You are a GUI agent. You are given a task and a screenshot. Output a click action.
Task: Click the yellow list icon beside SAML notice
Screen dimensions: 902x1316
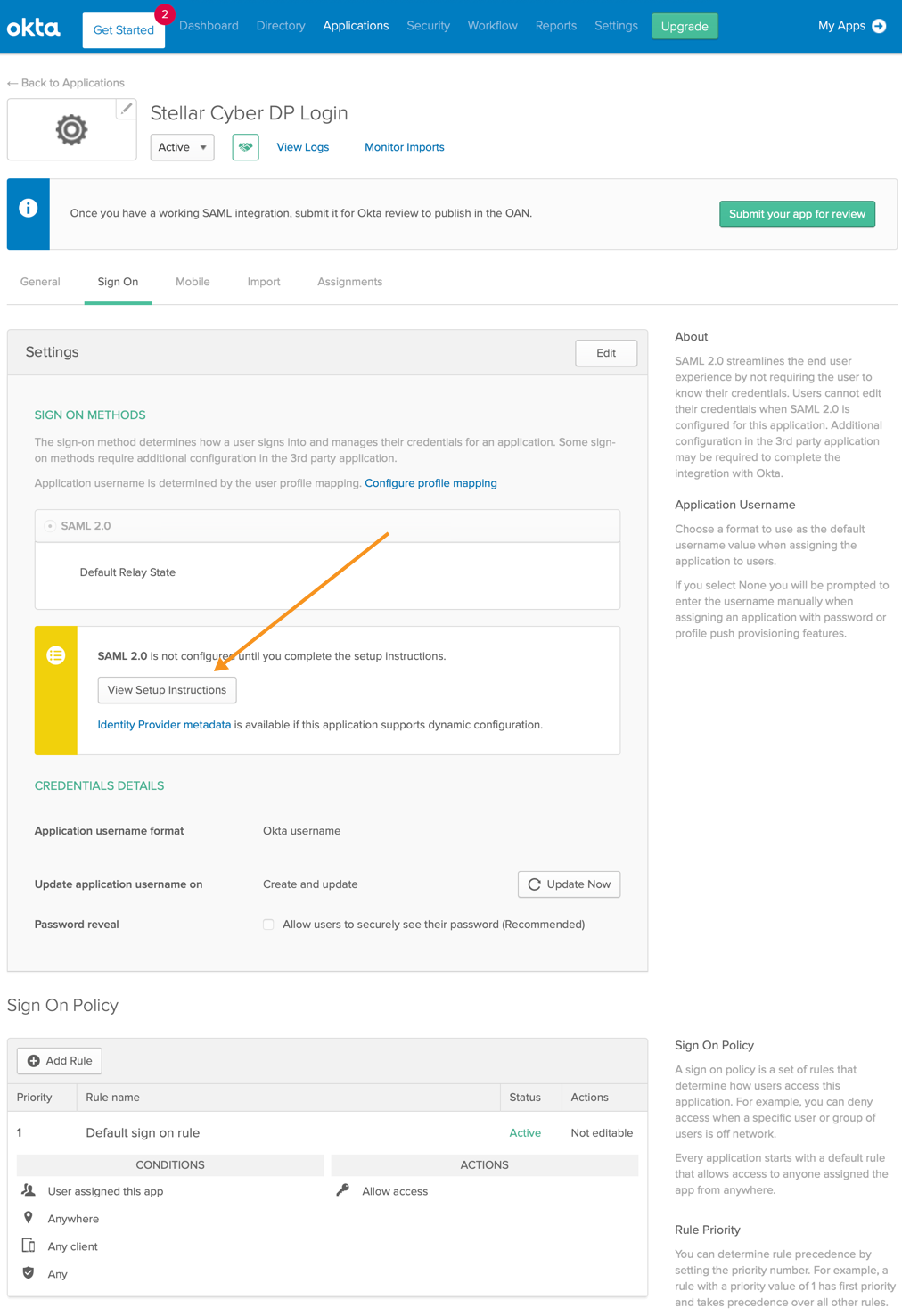point(56,656)
